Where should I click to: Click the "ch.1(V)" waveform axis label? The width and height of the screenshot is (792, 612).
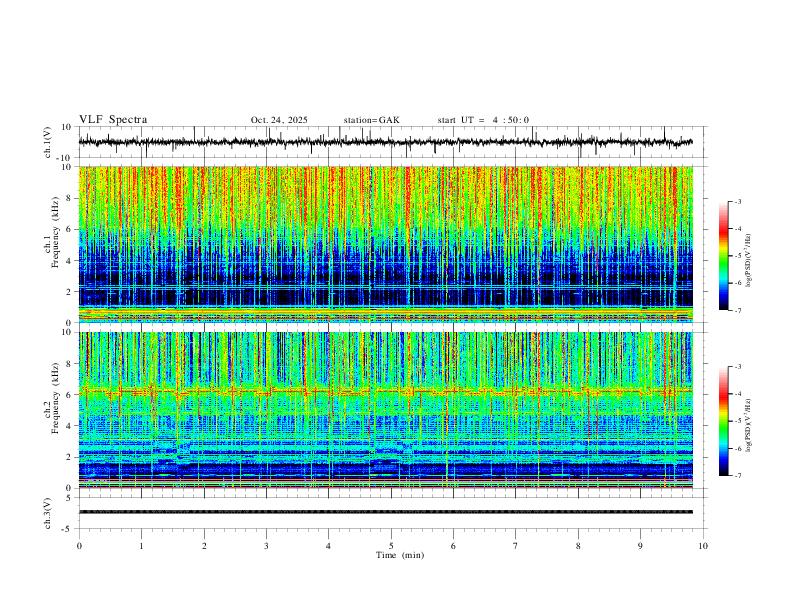[48, 142]
